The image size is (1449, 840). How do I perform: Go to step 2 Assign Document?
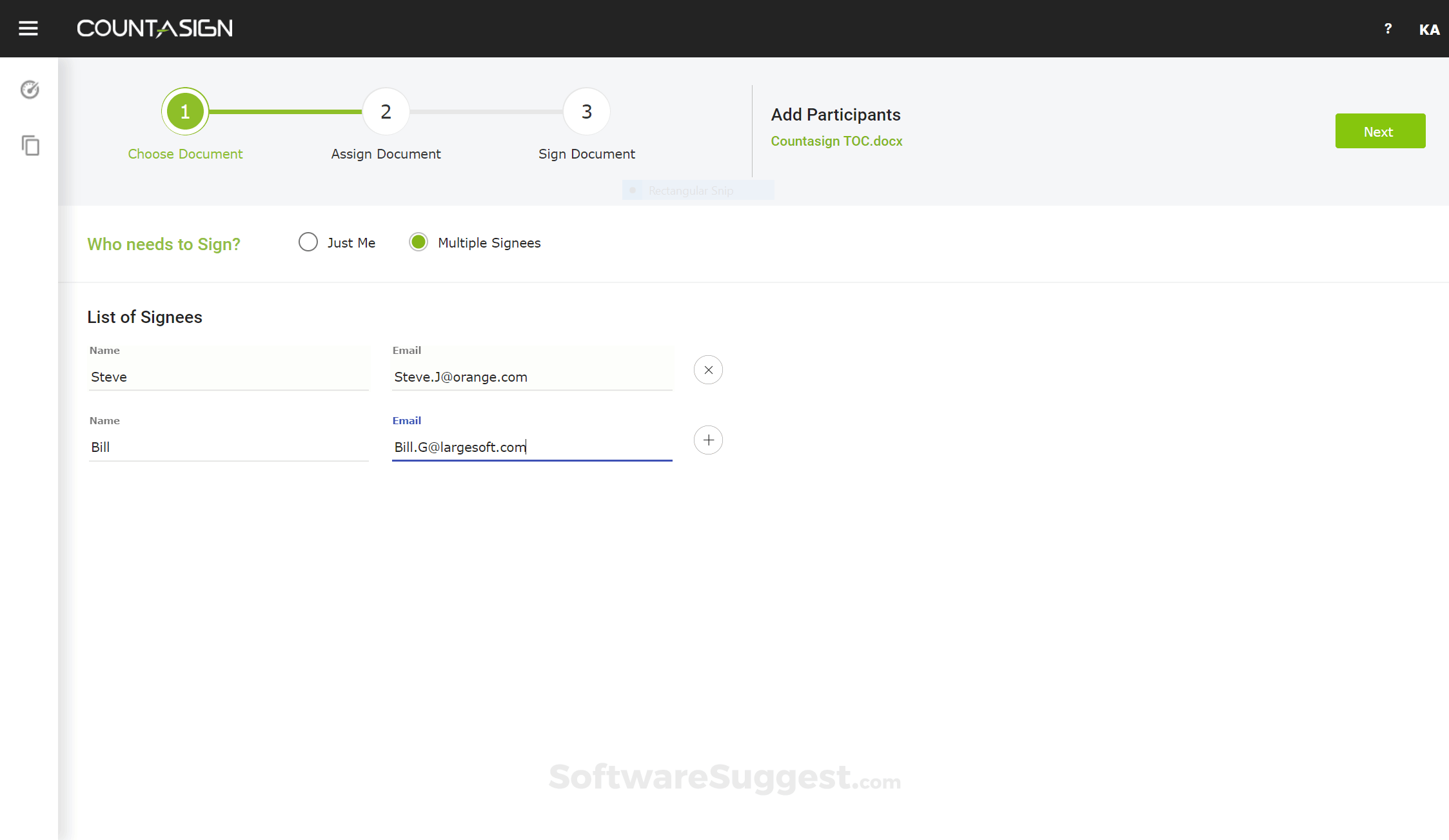pyautogui.click(x=386, y=112)
